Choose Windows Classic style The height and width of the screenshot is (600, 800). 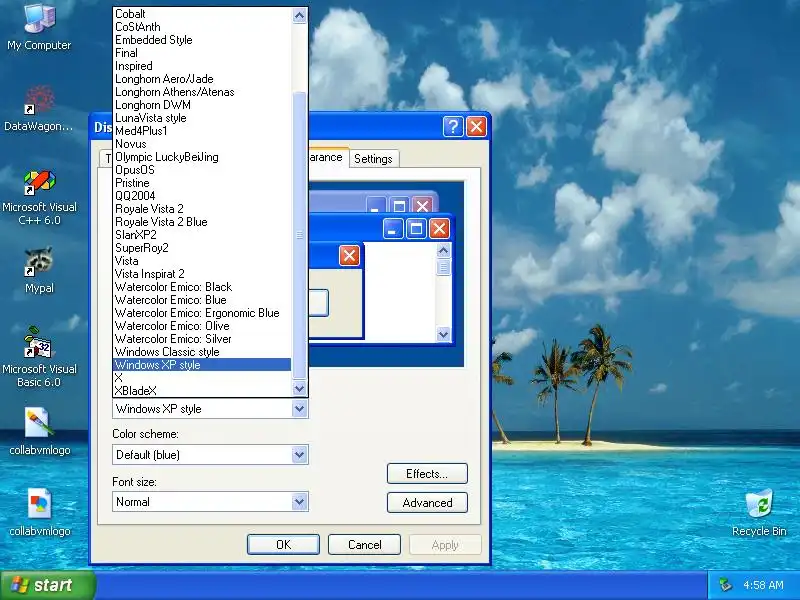tap(202, 352)
